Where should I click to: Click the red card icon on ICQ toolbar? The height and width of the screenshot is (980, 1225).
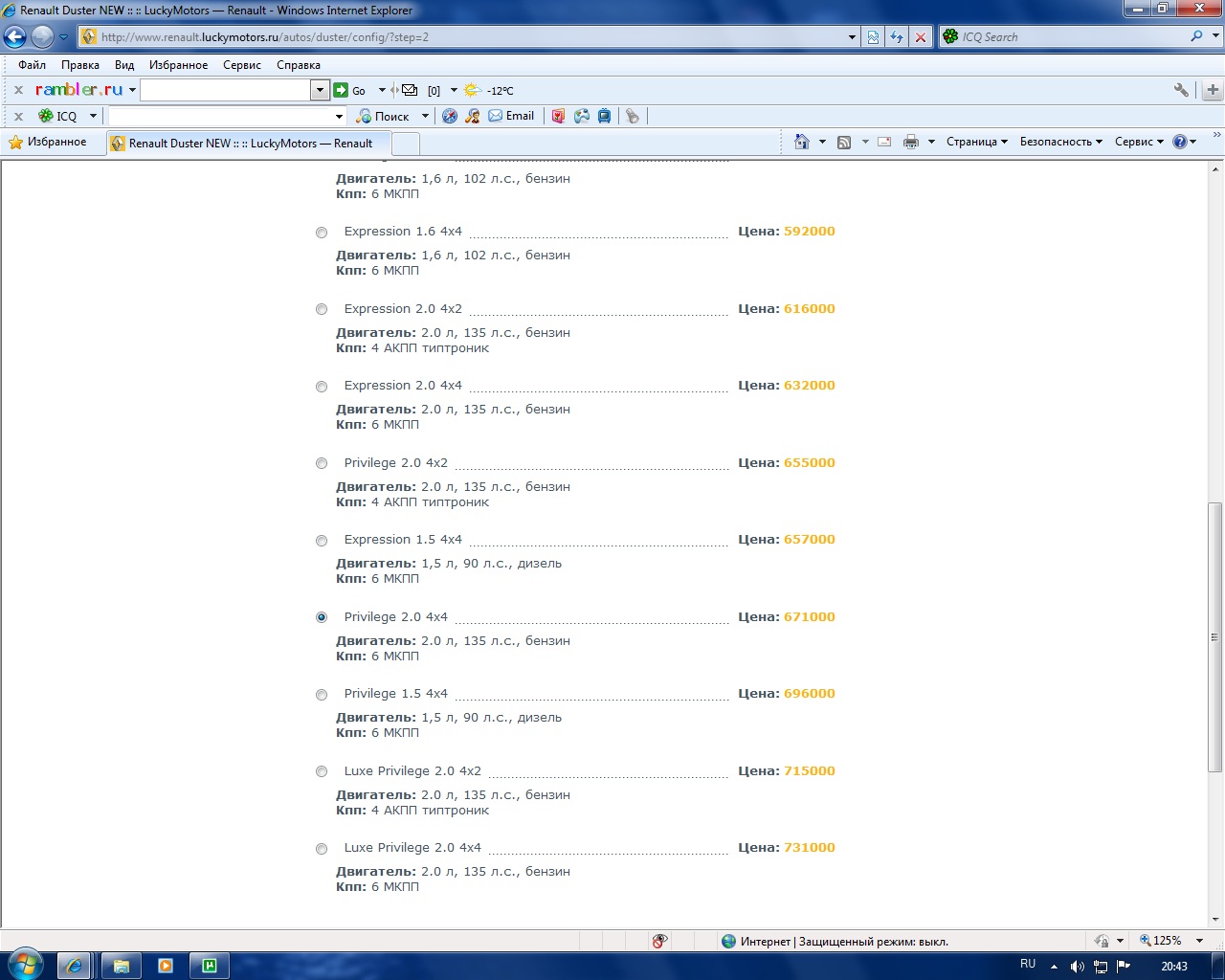(559, 116)
